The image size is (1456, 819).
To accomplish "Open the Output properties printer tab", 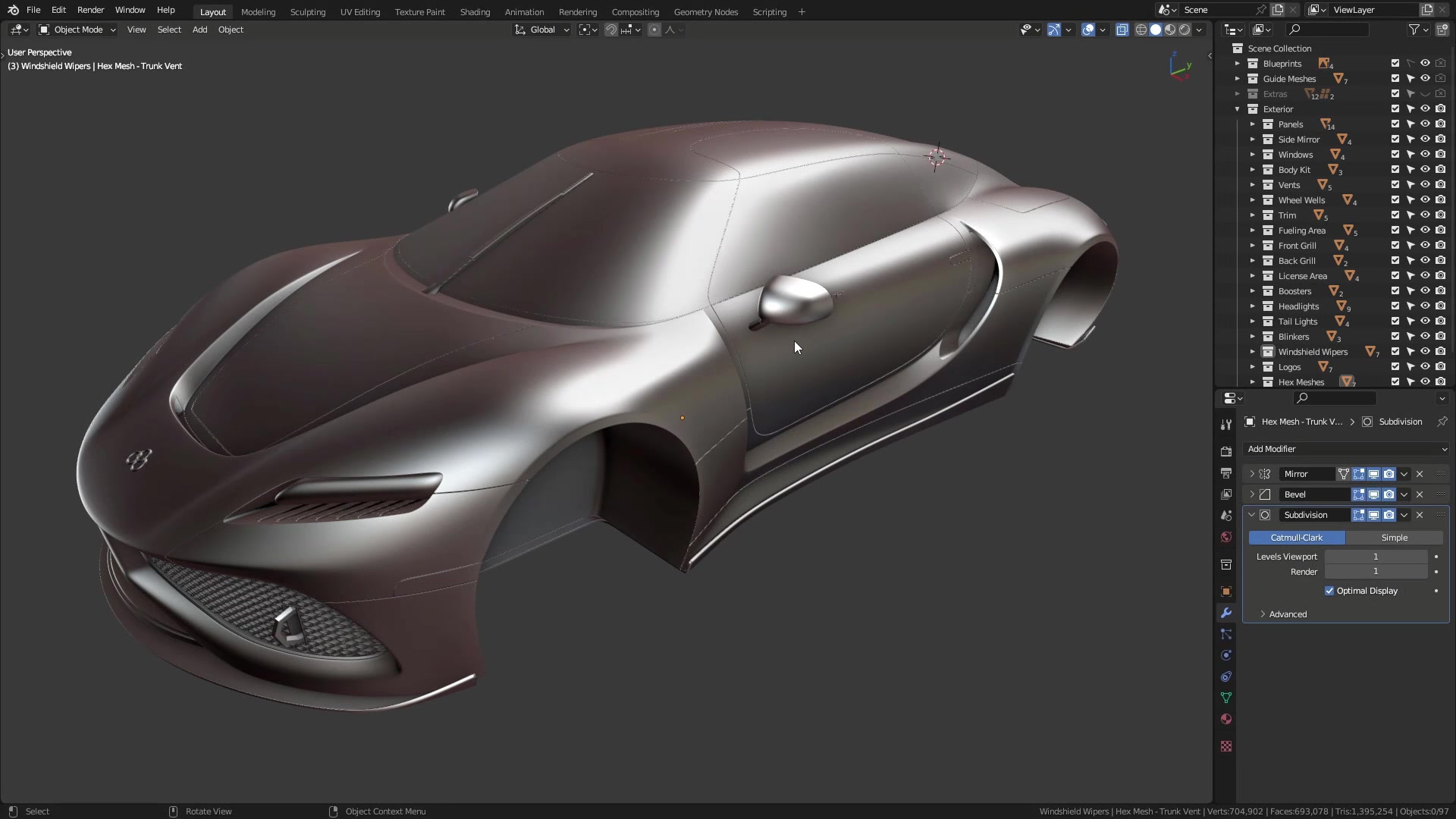I will tap(1226, 472).
